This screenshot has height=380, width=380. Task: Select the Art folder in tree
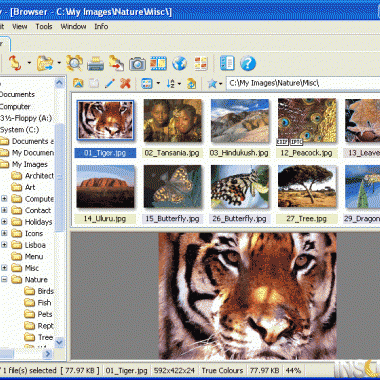(23, 187)
